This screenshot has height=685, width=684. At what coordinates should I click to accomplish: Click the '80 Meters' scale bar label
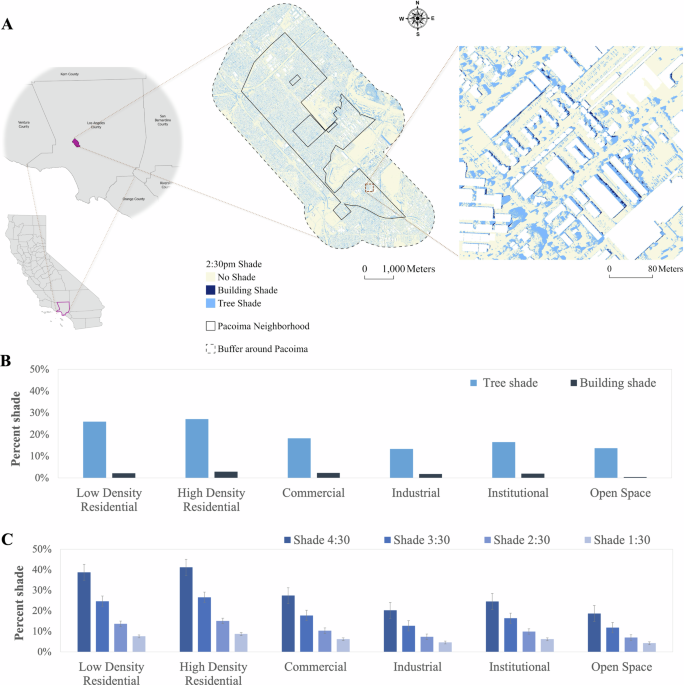(x=666, y=269)
